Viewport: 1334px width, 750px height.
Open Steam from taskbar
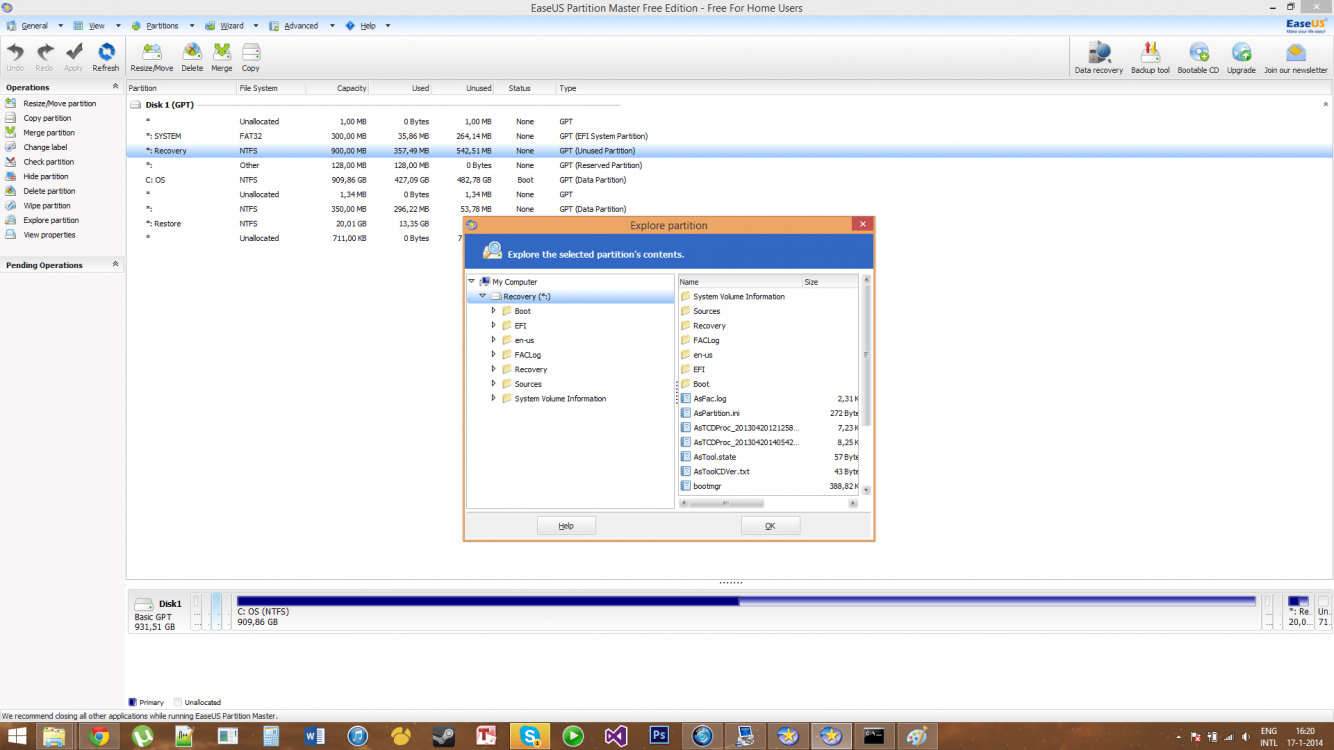point(443,736)
